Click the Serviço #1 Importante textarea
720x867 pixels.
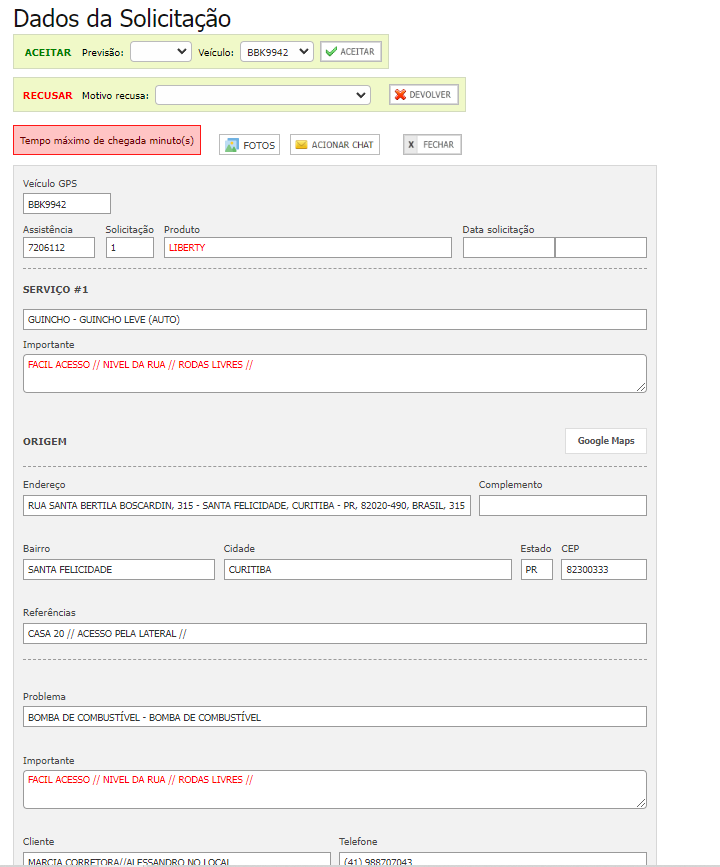[334, 373]
